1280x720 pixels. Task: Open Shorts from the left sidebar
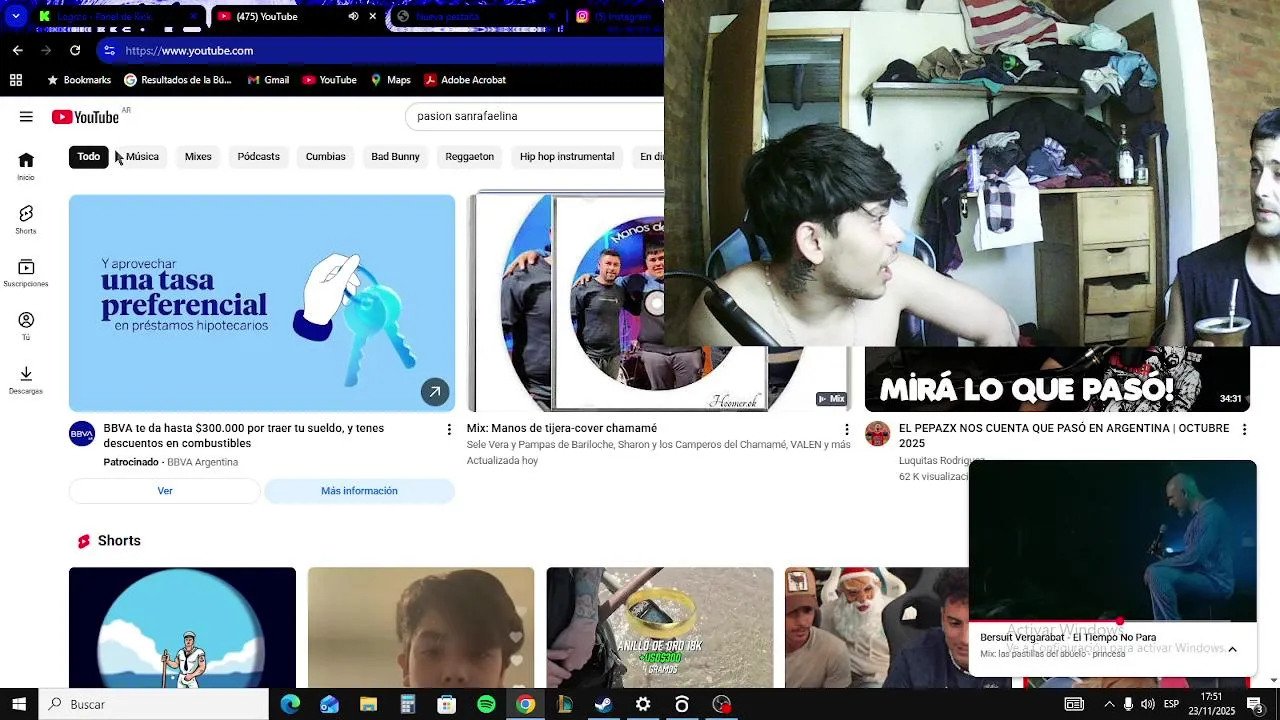(x=26, y=220)
